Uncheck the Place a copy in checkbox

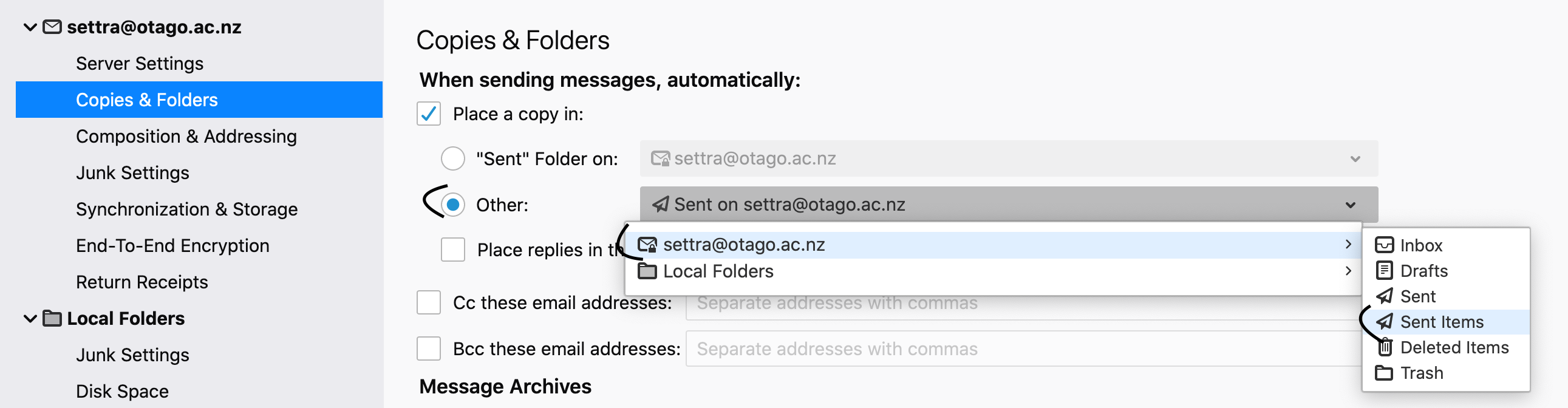point(429,114)
